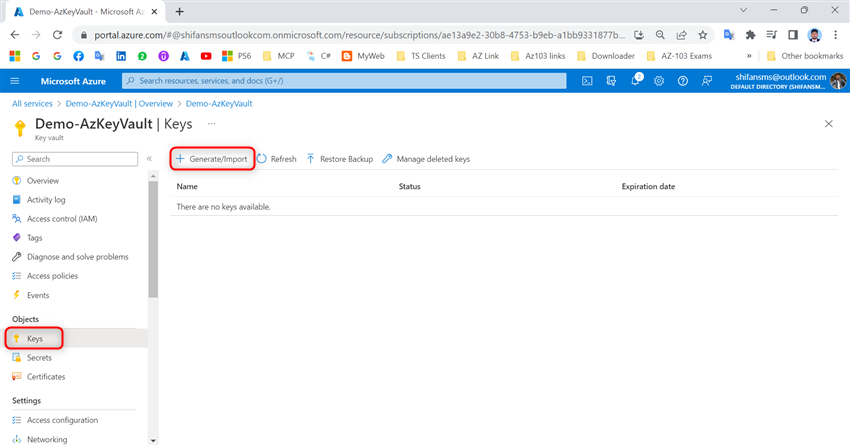Open Facebook bookmark icon
Viewport: 850px width, 446px height.
[x=79, y=56]
